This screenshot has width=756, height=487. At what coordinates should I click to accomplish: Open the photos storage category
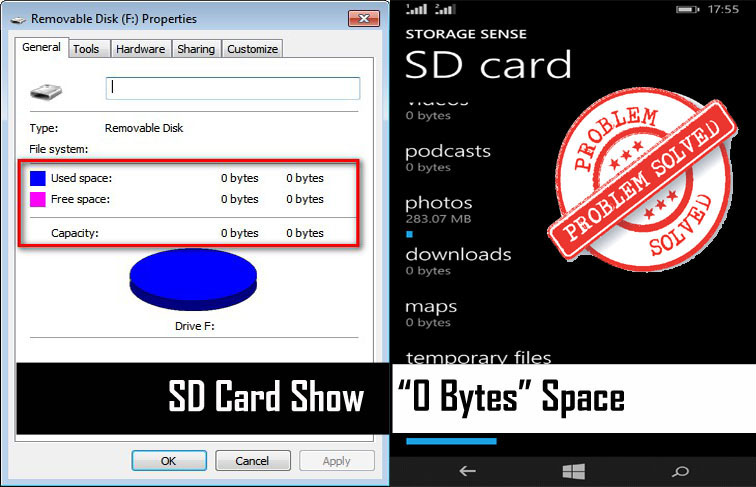438,203
